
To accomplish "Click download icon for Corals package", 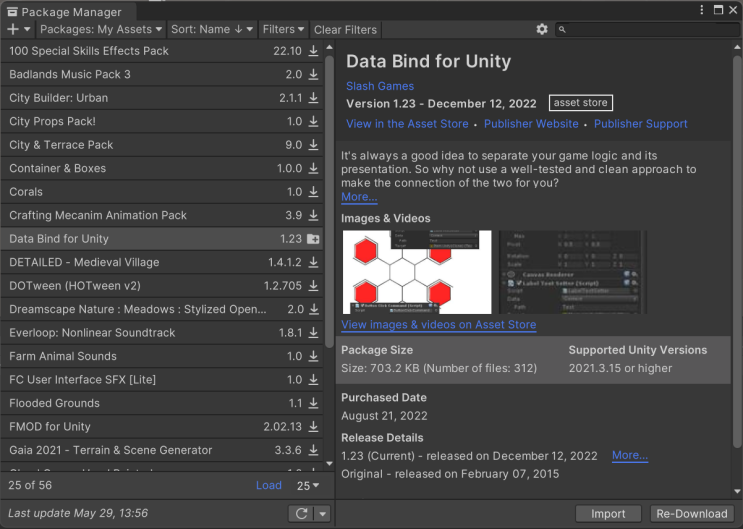I will 314,192.
